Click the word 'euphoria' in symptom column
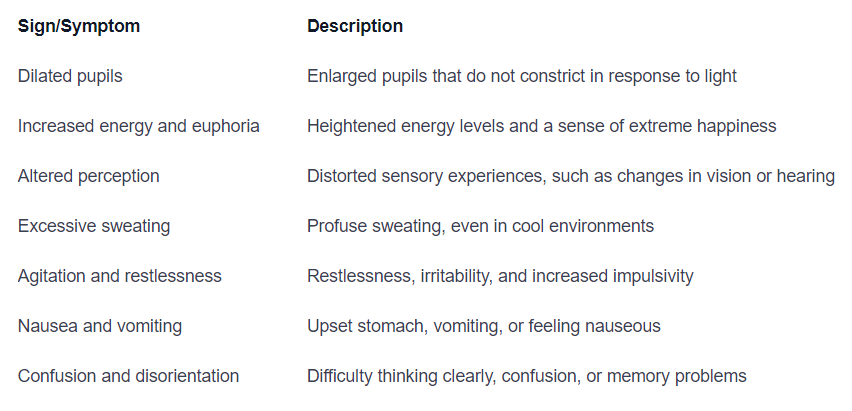The height and width of the screenshot is (411, 852). point(226,126)
